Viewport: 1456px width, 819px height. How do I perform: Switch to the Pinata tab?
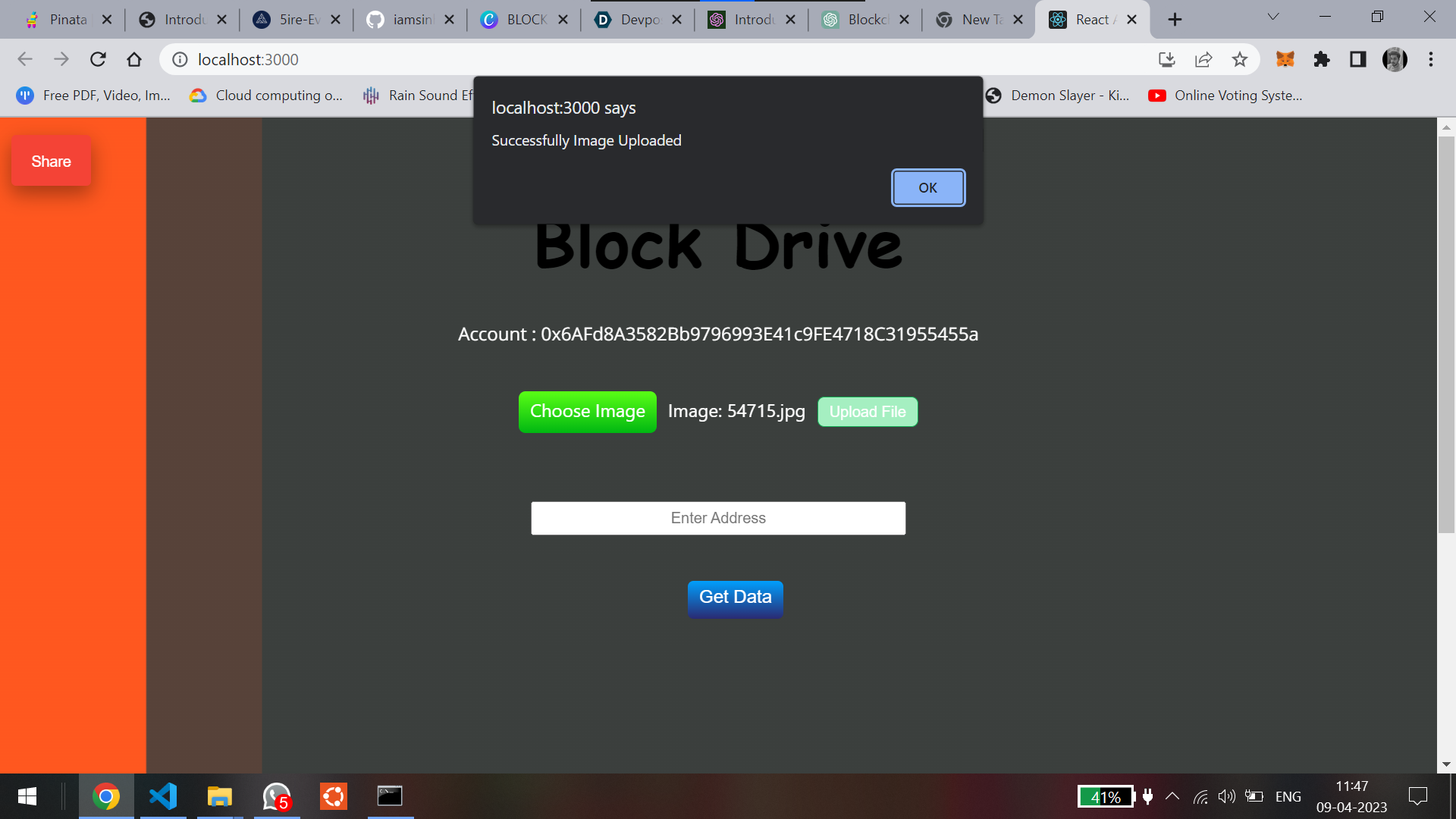coord(67,20)
